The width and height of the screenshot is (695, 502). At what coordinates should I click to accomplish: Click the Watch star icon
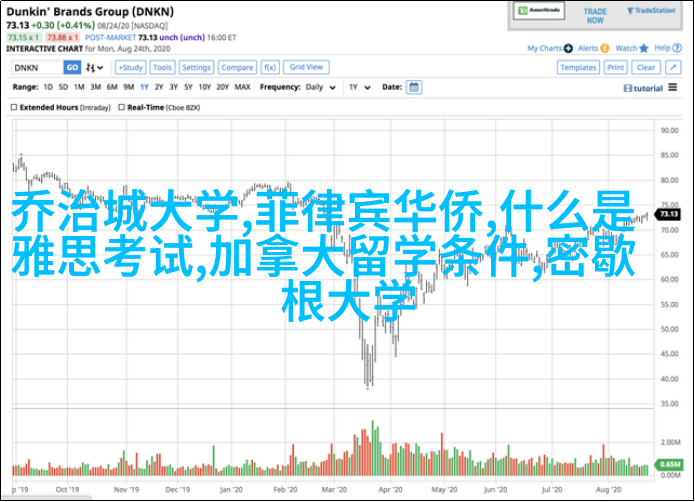point(644,48)
